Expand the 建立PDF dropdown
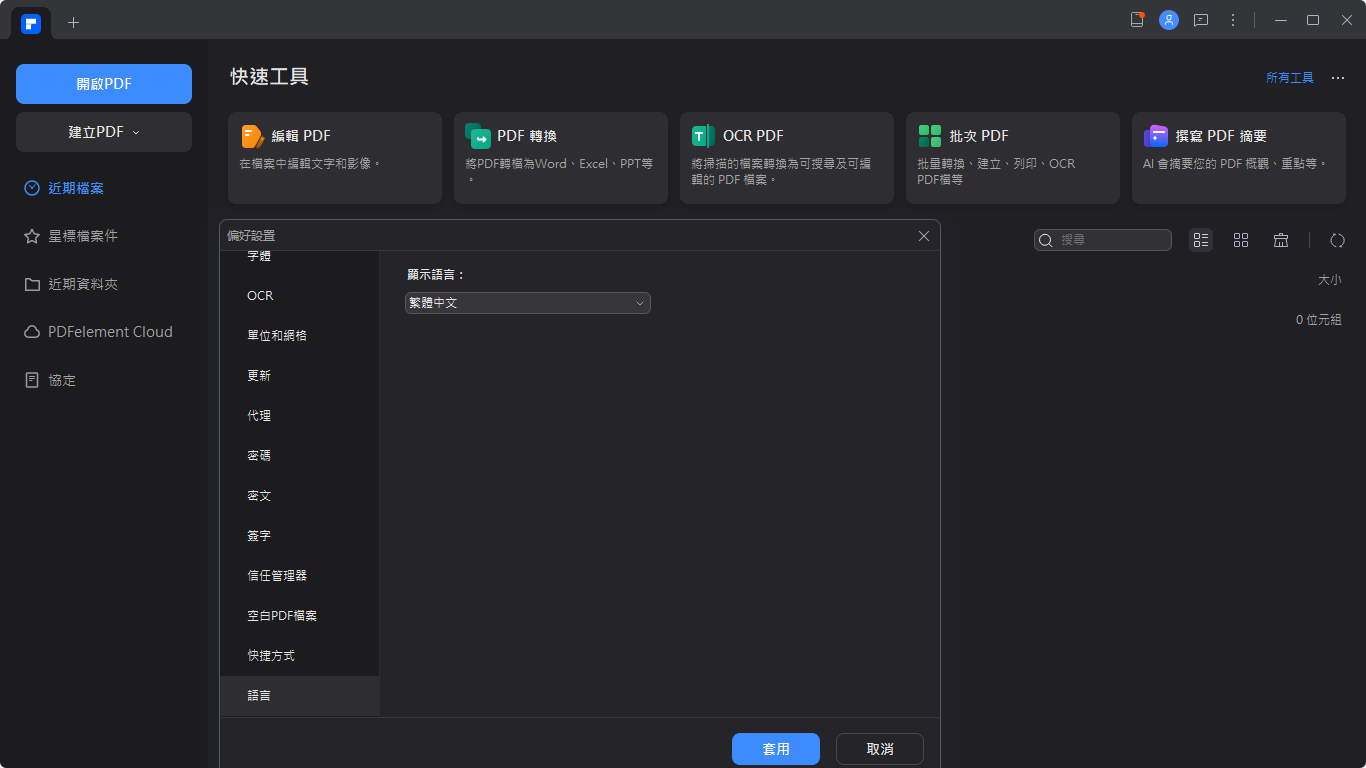 tap(103, 132)
